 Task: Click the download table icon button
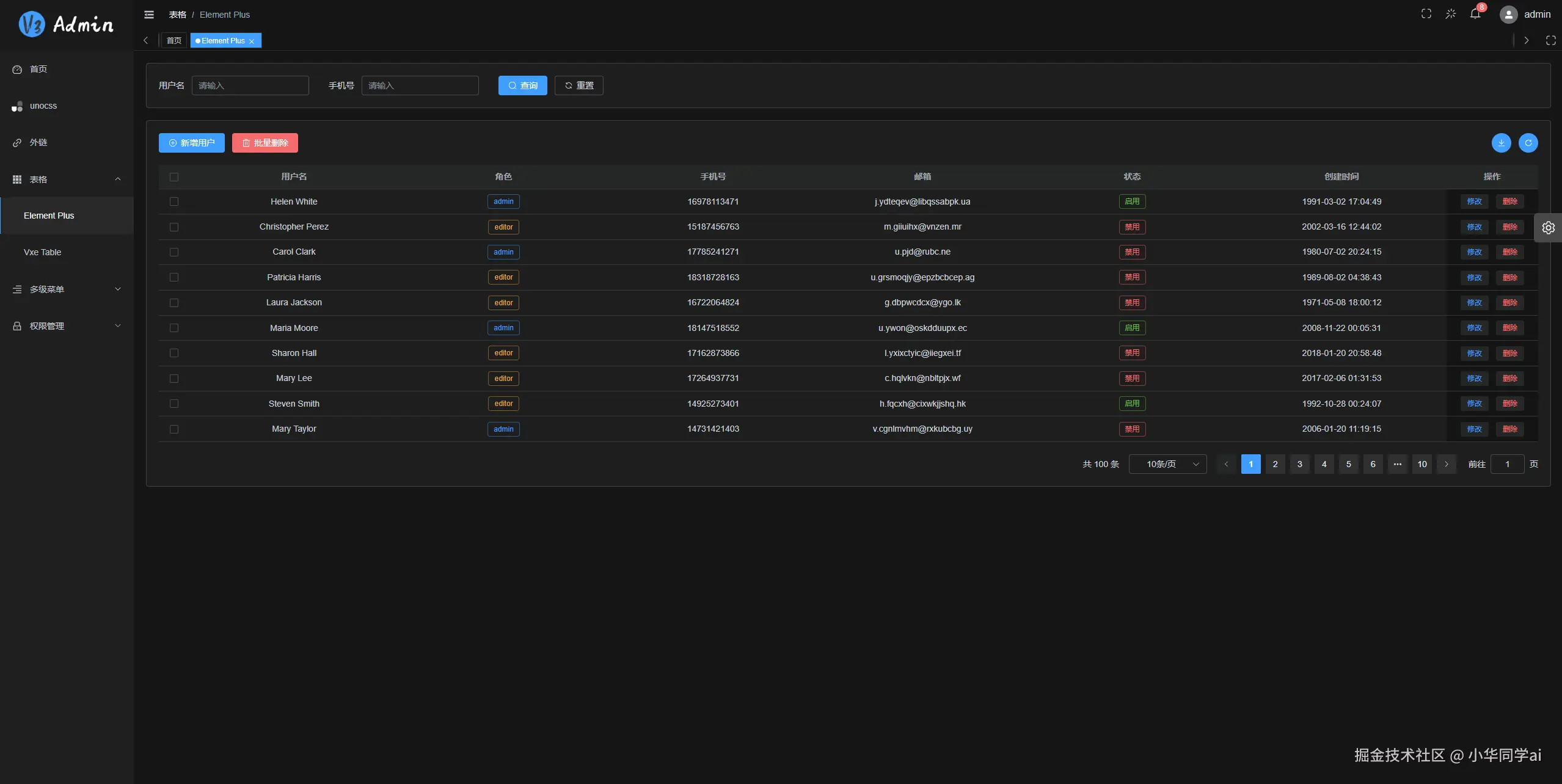click(x=1501, y=143)
